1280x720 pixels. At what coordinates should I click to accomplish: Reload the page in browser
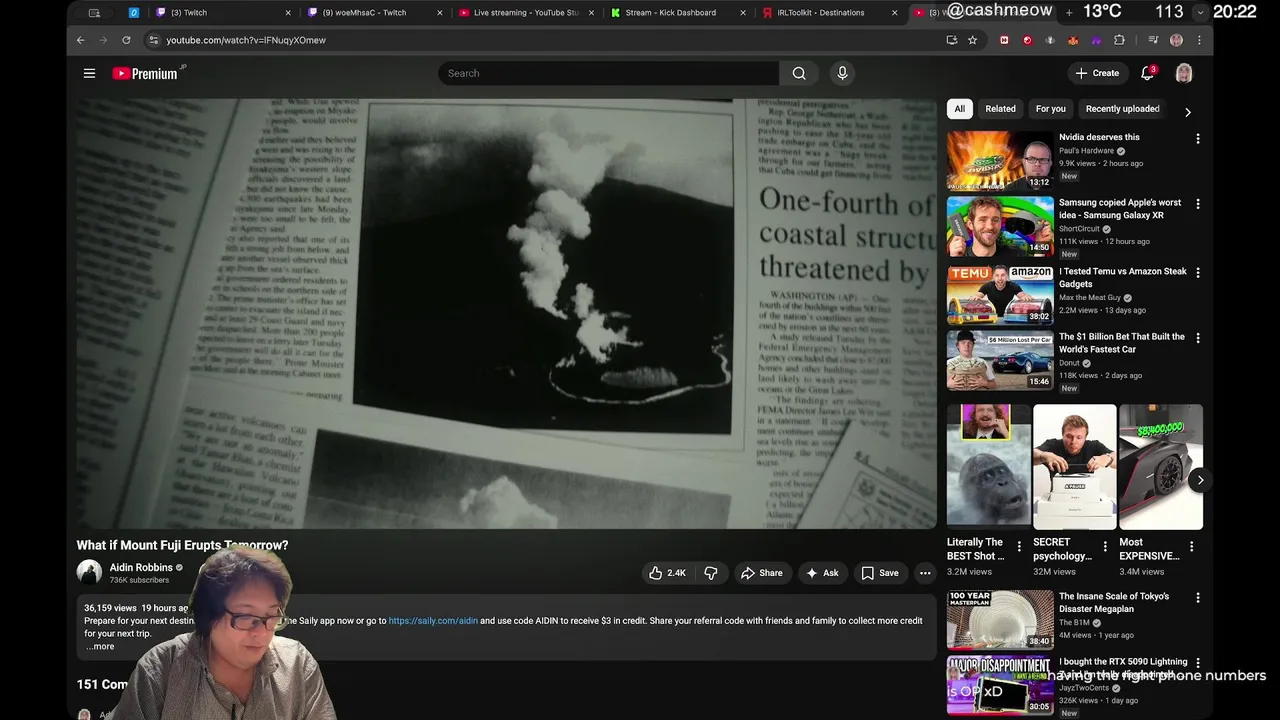126,40
